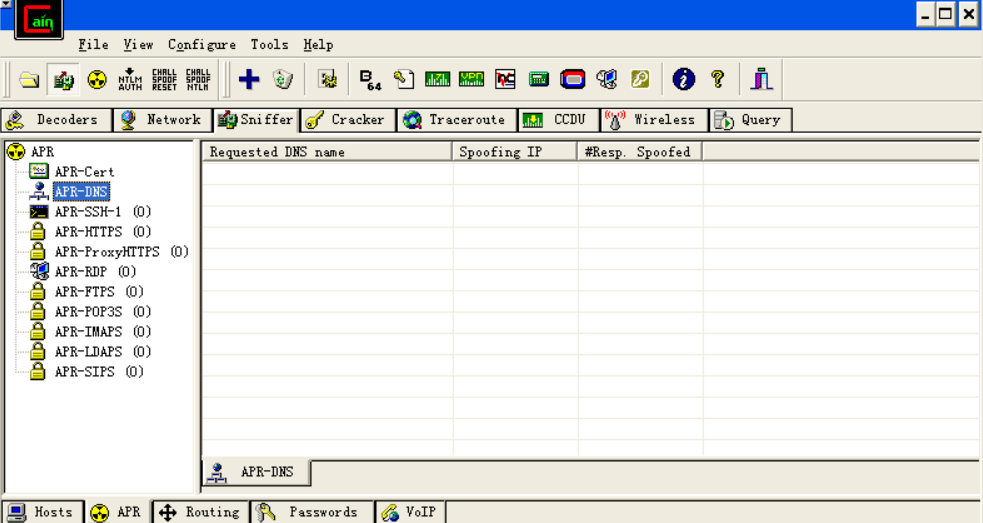Click the terminal icon beside APR-SSH-1

pos(39,212)
